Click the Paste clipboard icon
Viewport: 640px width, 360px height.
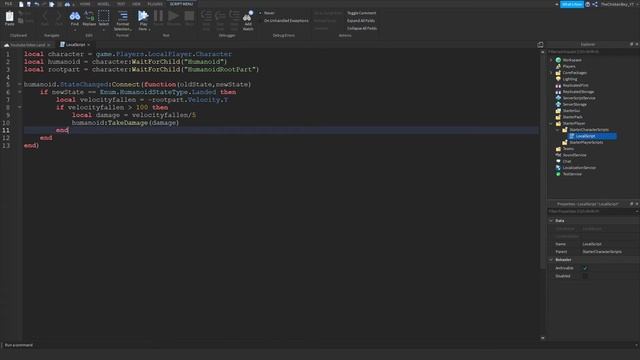(x=9, y=16)
